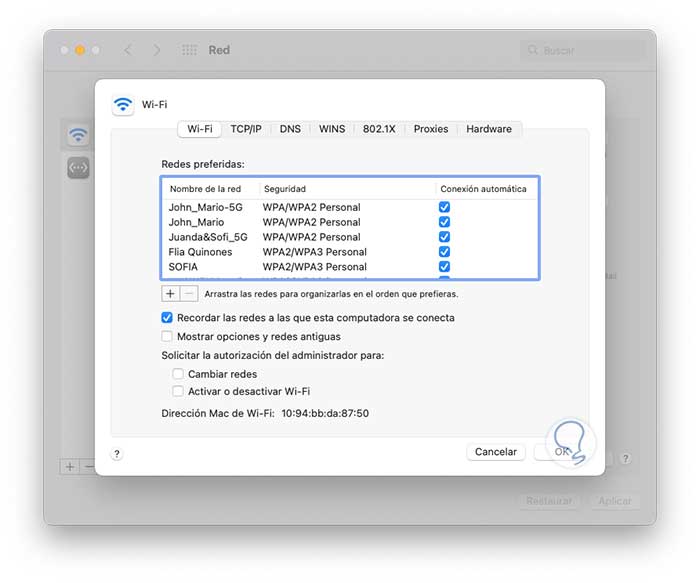Select Flia Quinones network row
The width and height of the screenshot is (700, 583).
click(350, 252)
